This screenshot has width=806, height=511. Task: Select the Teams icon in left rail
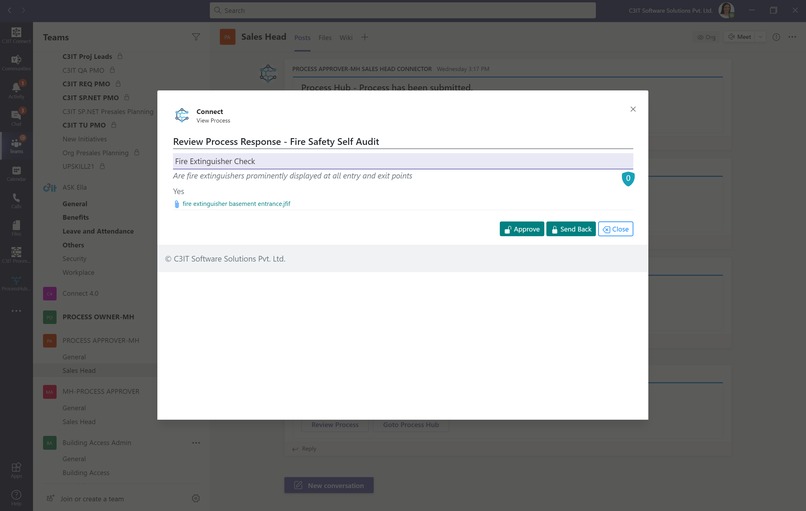[16, 145]
